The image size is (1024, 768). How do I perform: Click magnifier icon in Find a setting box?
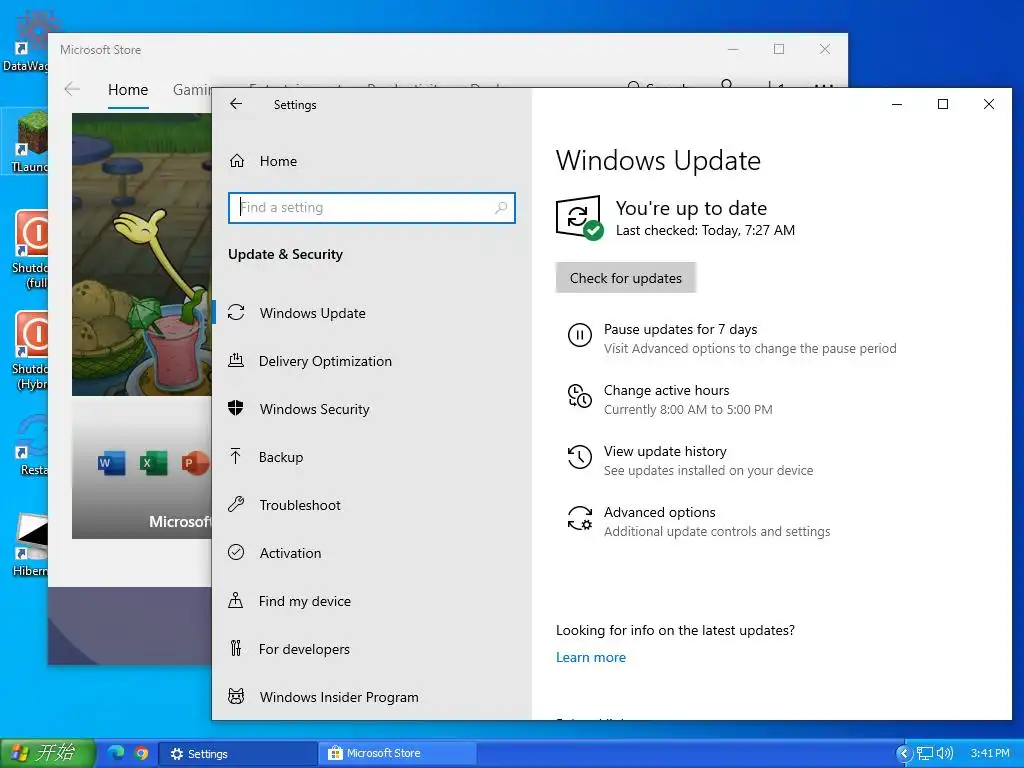pyautogui.click(x=501, y=208)
